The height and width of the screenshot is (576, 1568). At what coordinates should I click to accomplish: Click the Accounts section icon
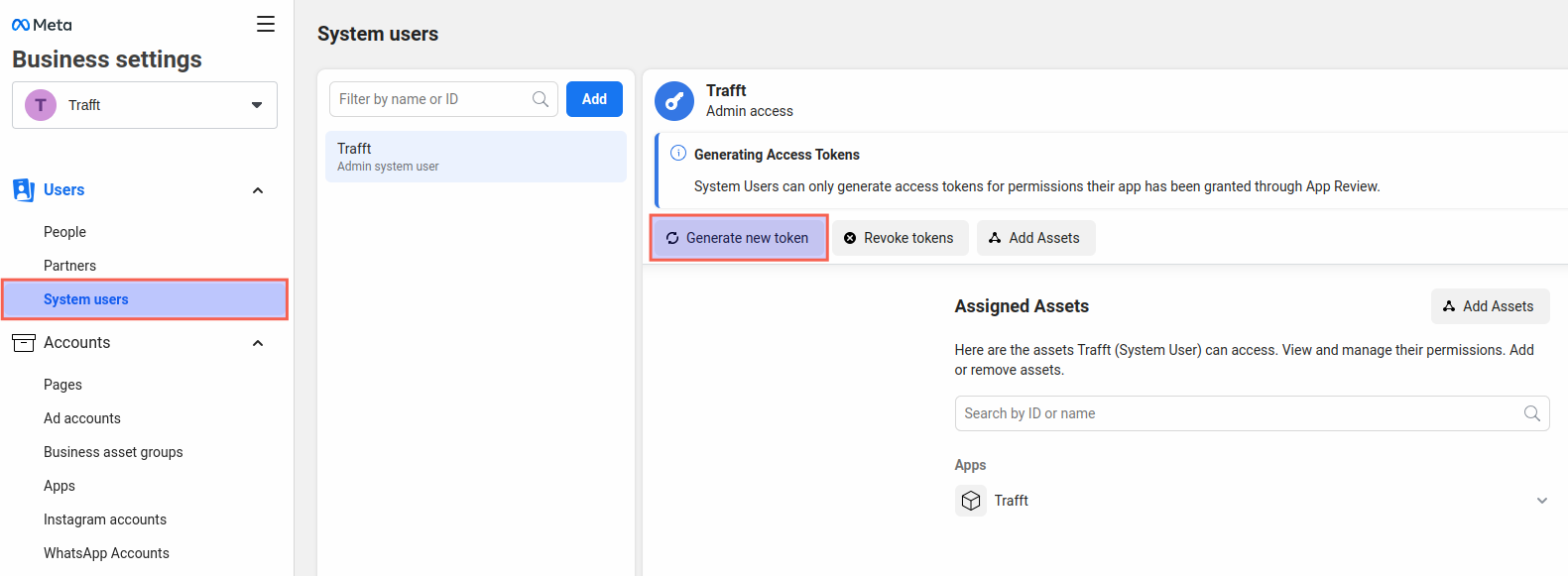[x=23, y=343]
